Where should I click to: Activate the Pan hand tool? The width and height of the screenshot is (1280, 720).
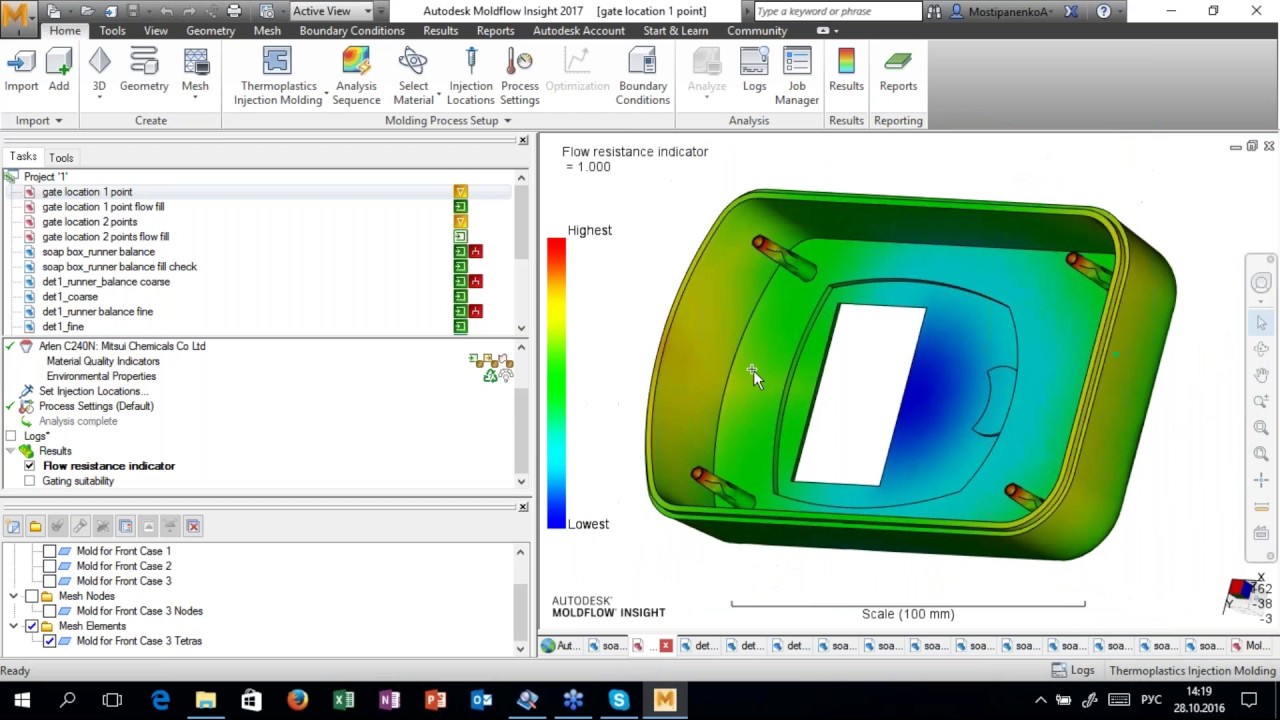point(1261,375)
